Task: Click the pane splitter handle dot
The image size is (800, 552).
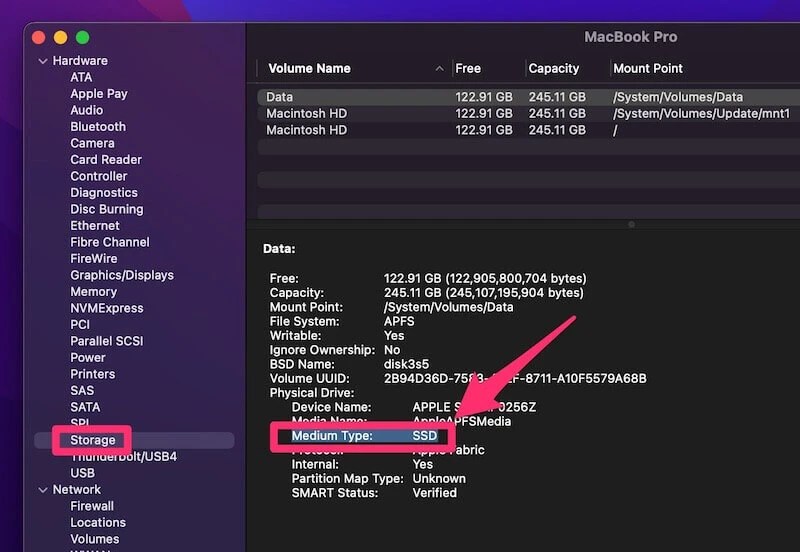Action: pyautogui.click(x=631, y=224)
